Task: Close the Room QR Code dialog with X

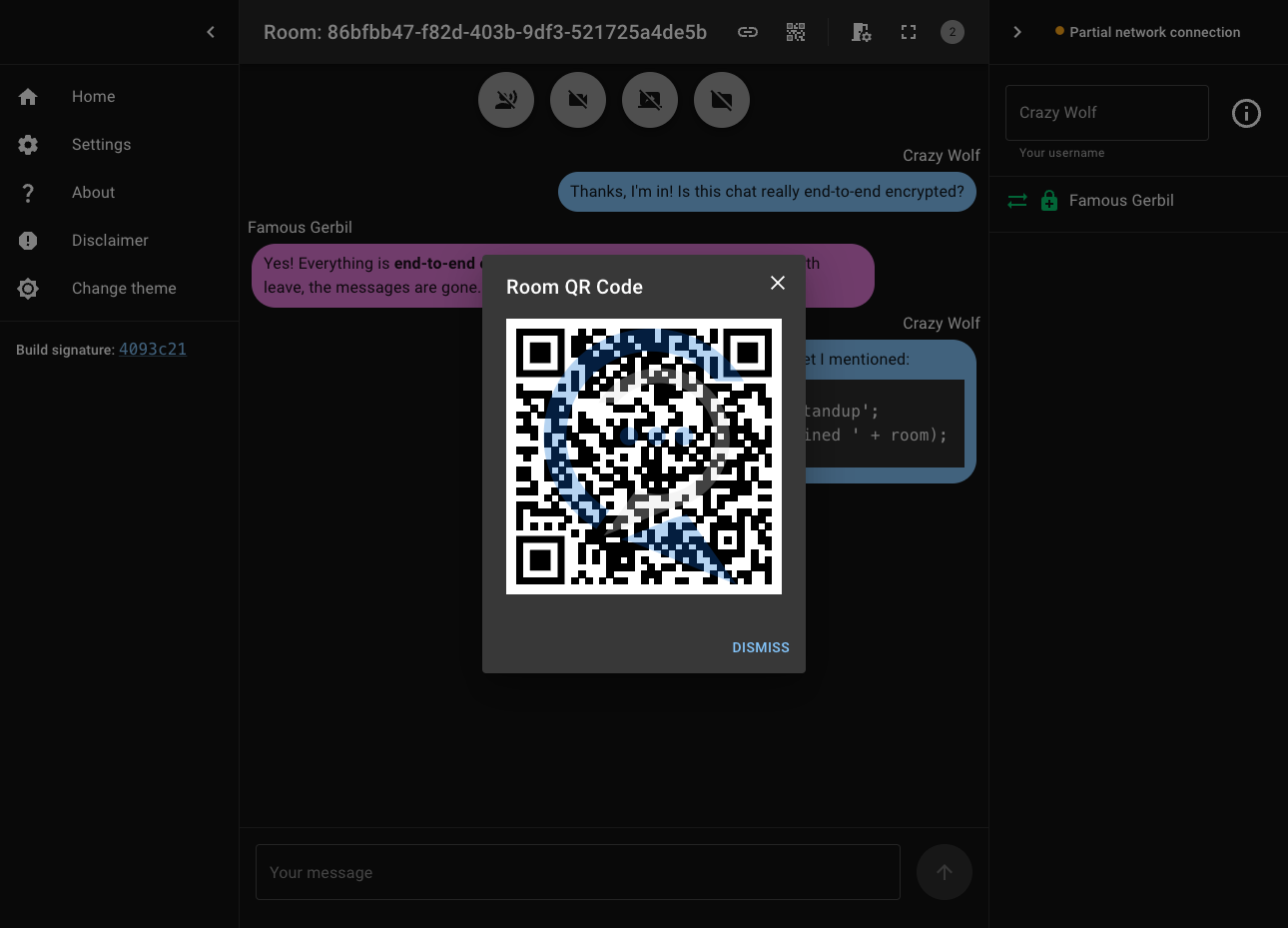Action: [x=778, y=283]
